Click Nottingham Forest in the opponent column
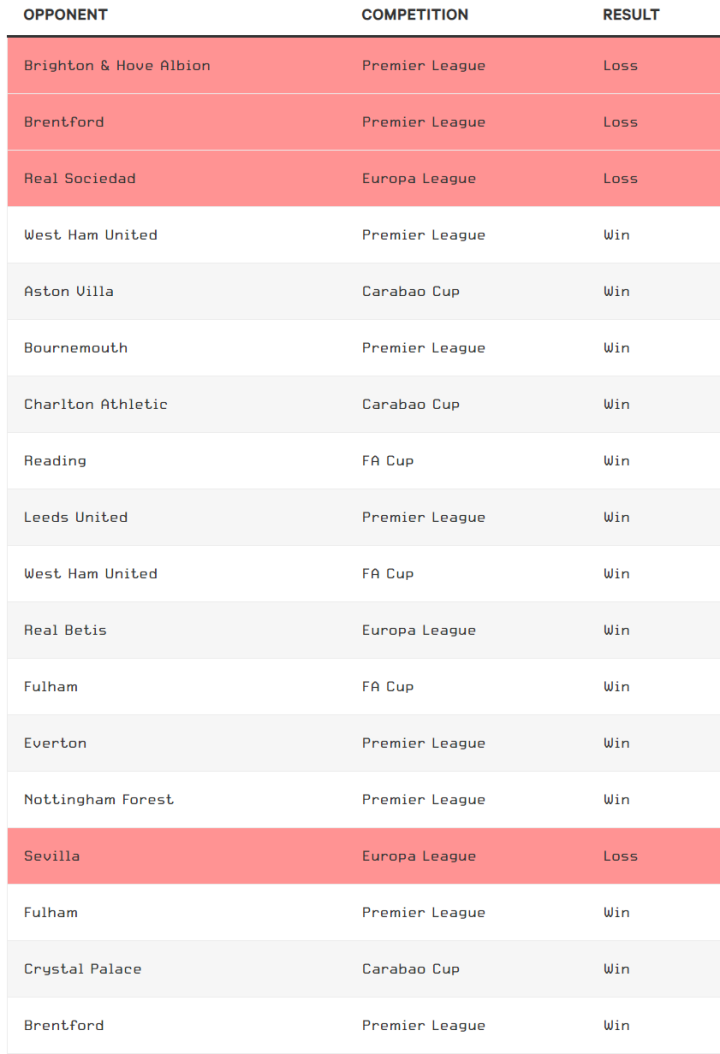Screen dimensions: 720x1054 pyautogui.click(x=99, y=800)
